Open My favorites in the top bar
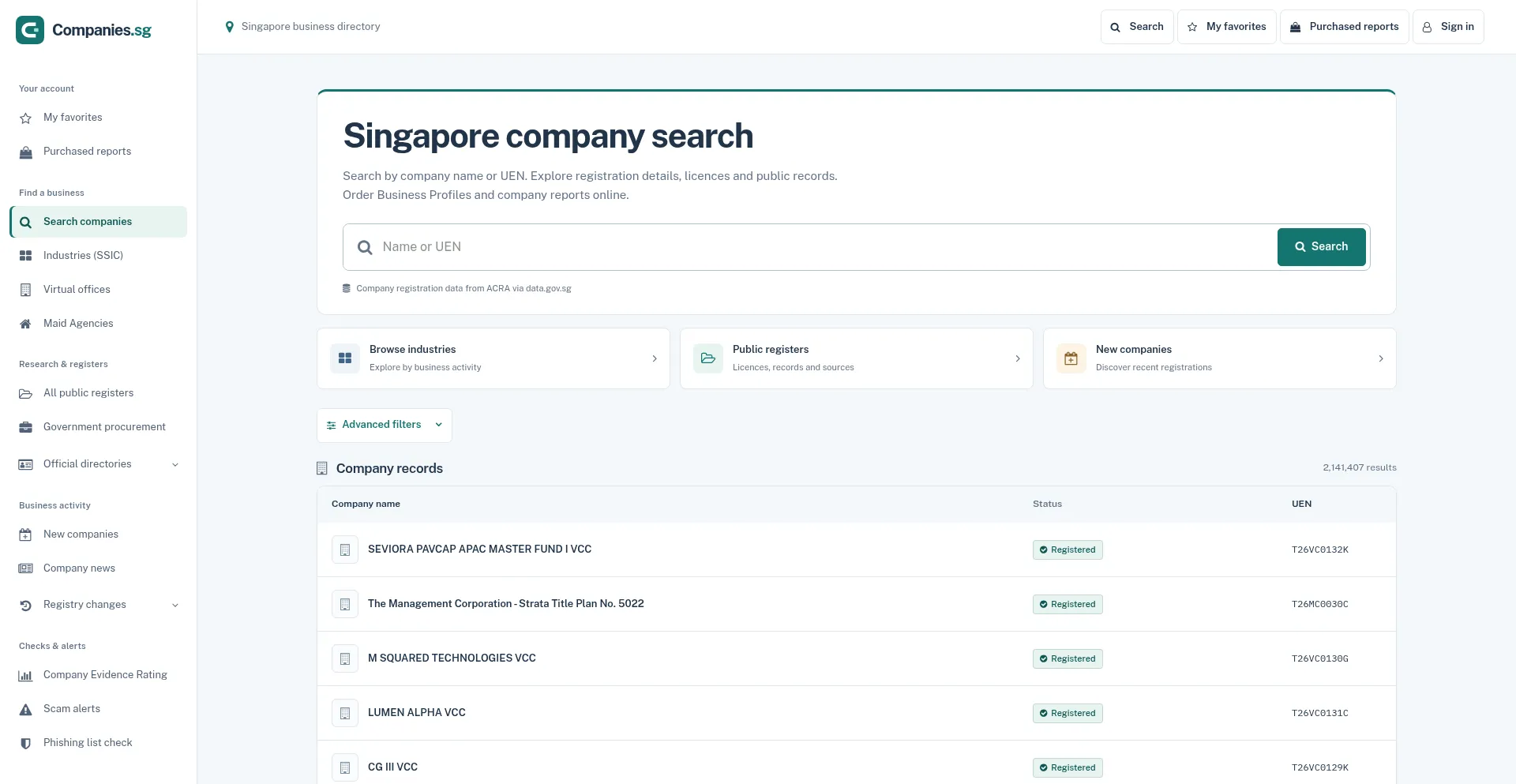Screen dimensions: 1516x784 1227,27
